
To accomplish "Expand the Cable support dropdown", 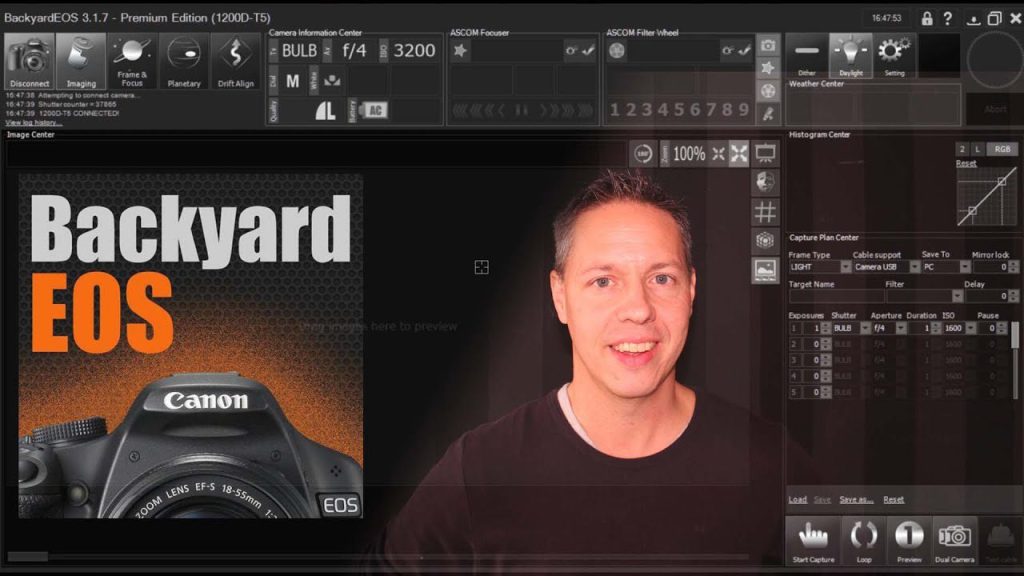I will [884, 267].
